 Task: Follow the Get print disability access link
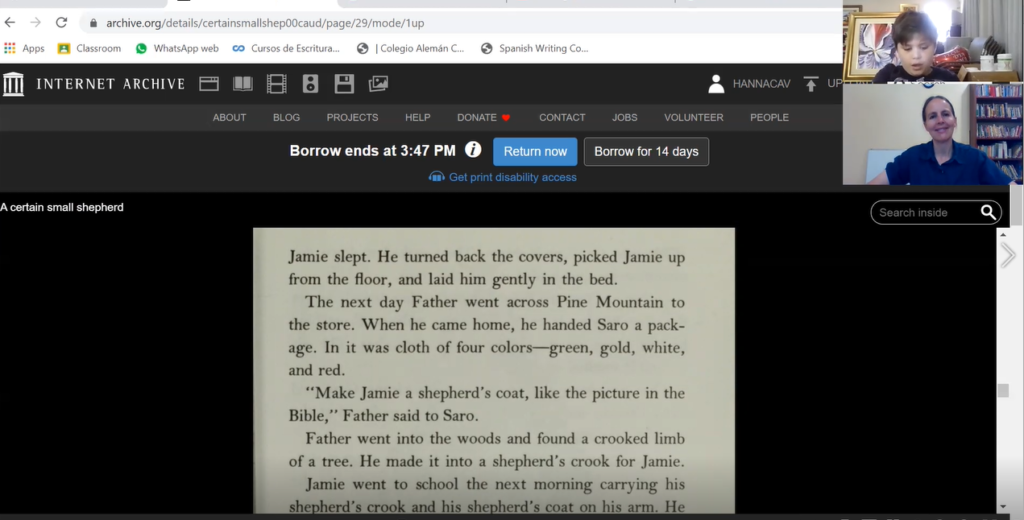pyautogui.click(x=512, y=177)
